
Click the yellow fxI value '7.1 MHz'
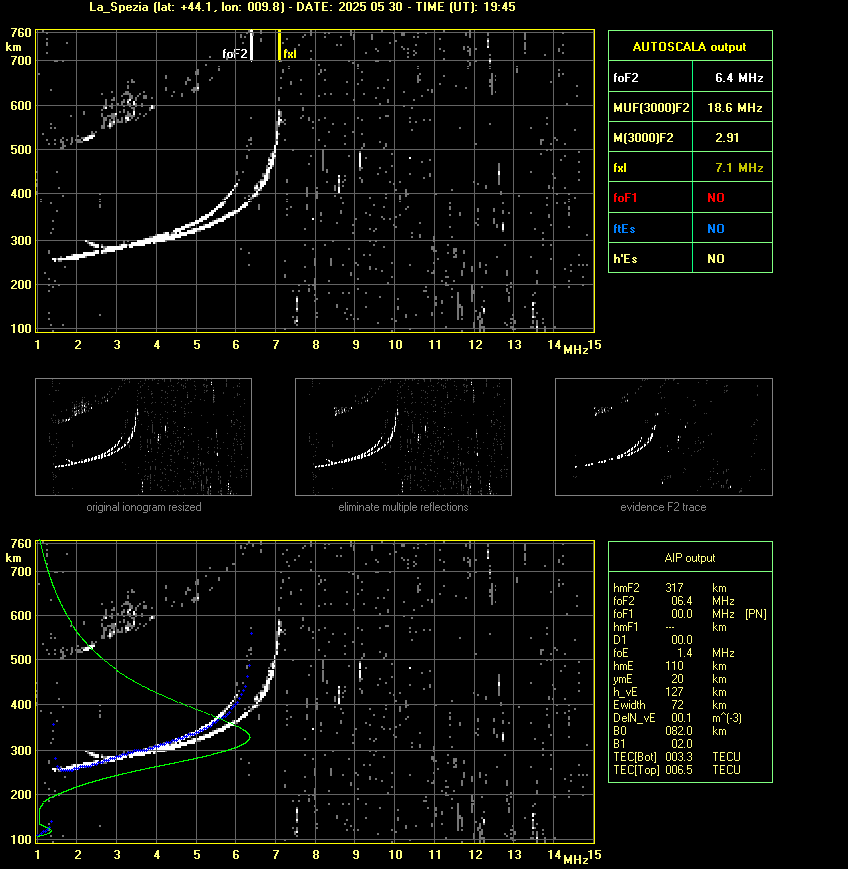pyautogui.click(x=739, y=168)
